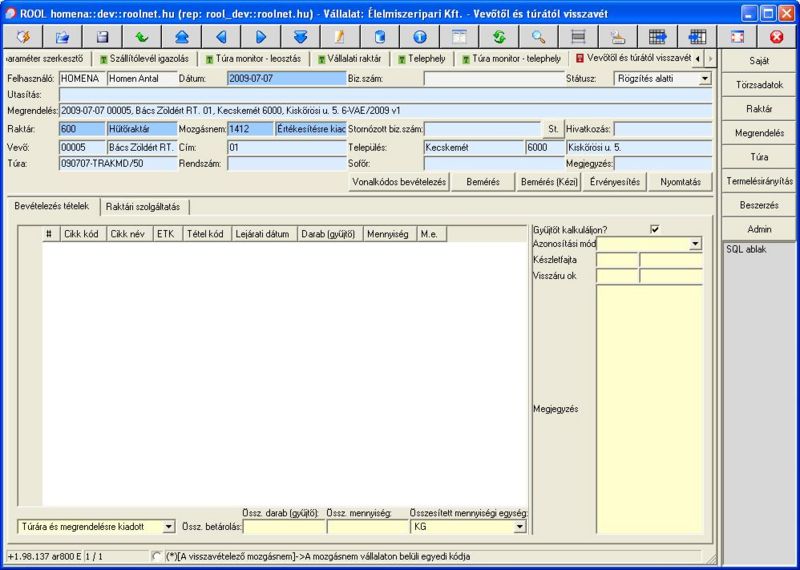The width and height of the screenshot is (800, 570).
Task: Go to next record with right arrow
Action: pos(261,37)
